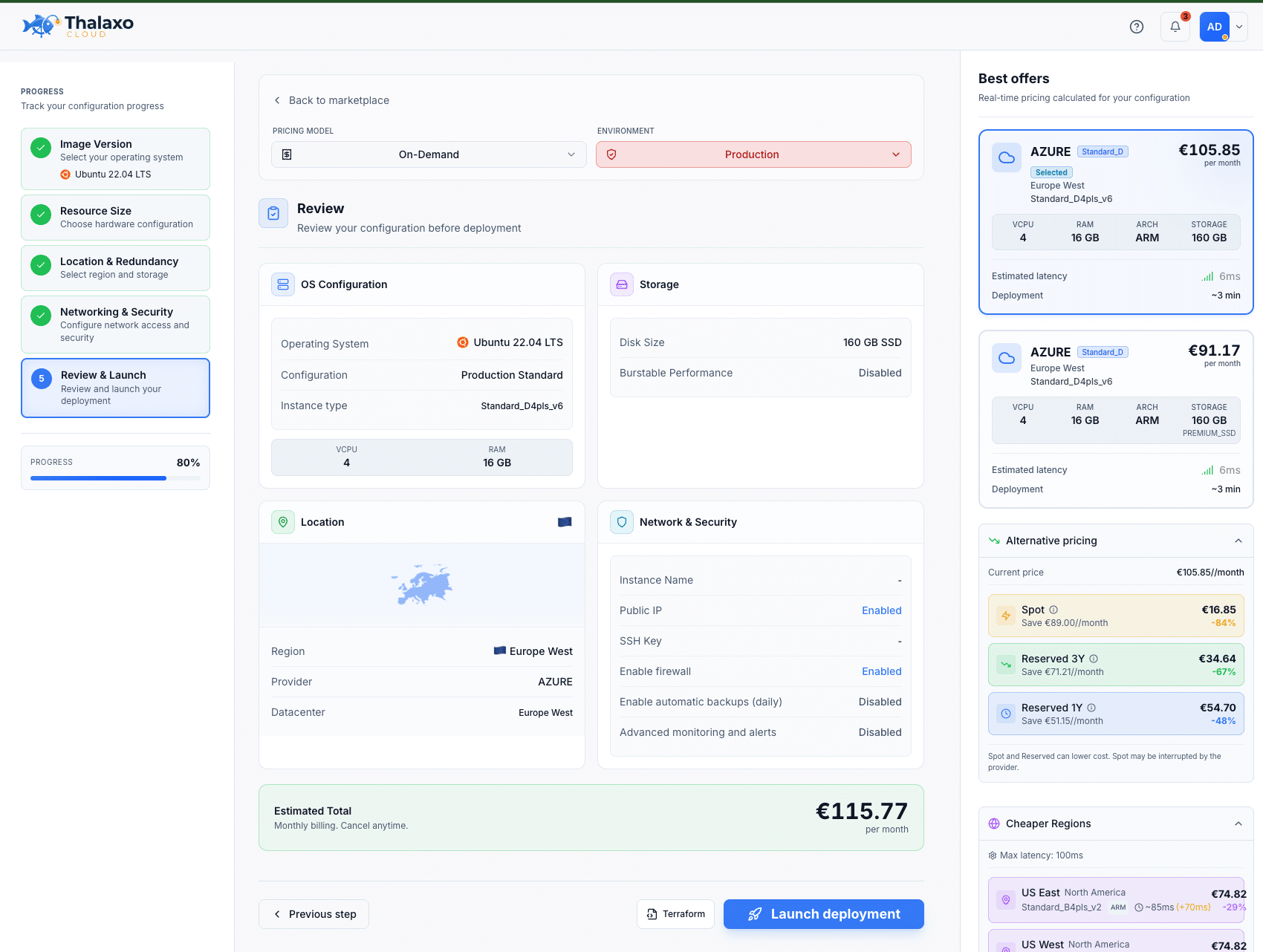
Task: Click the step 5 number badge
Action: pyautogui.click(x=42, y=379)
